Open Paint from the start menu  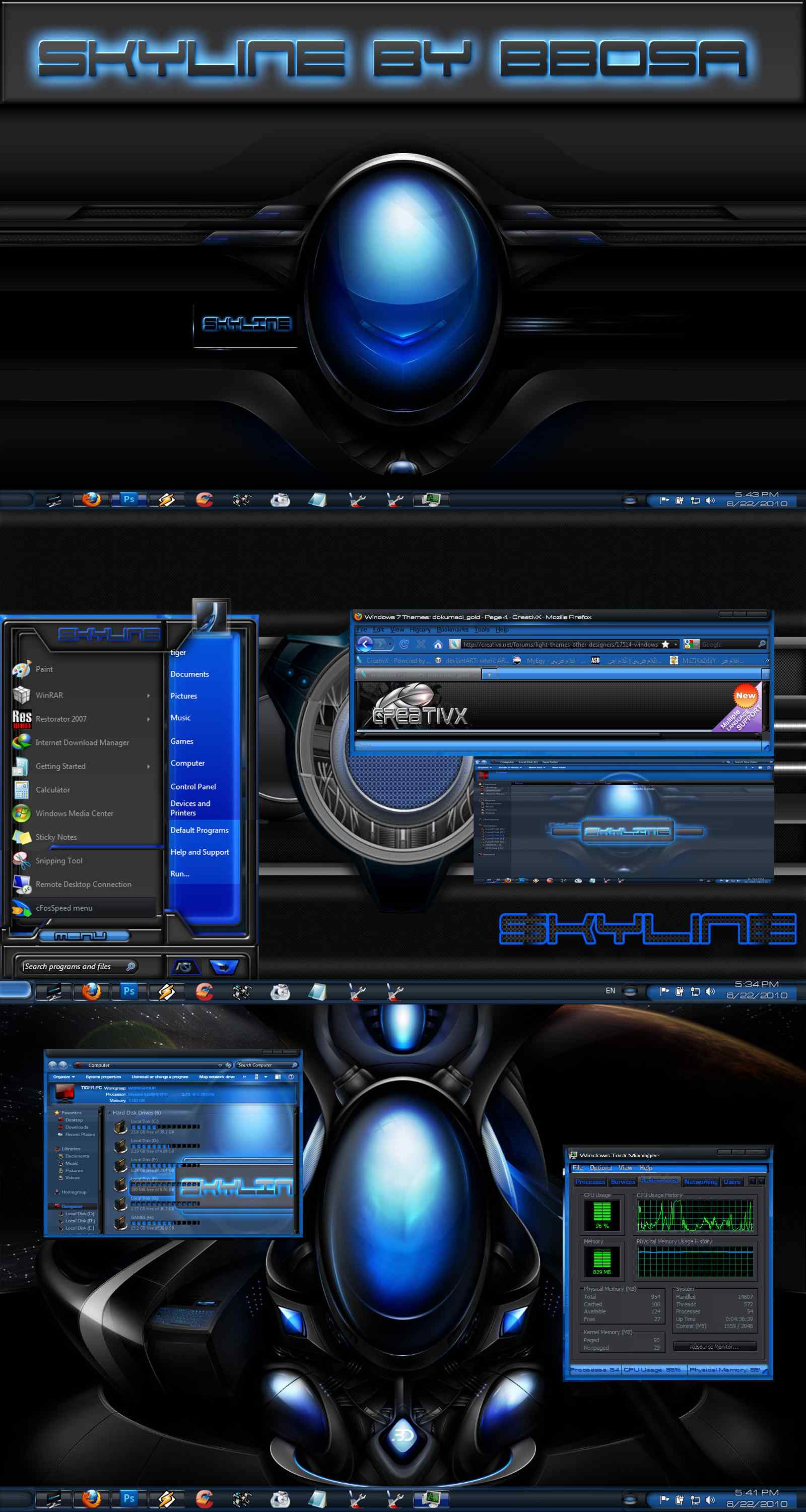click(x=85, y=669)
